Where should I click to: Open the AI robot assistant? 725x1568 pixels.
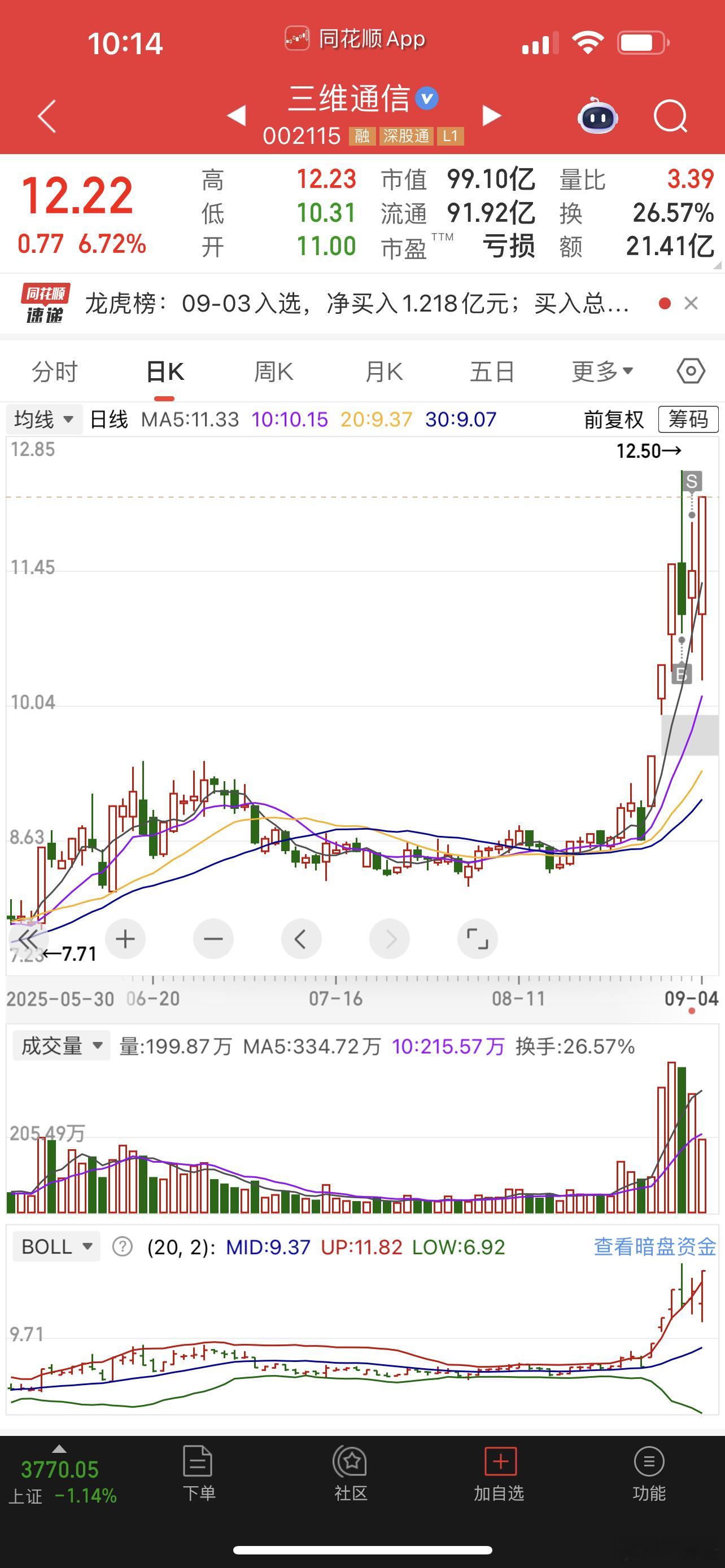click(598, 116)
